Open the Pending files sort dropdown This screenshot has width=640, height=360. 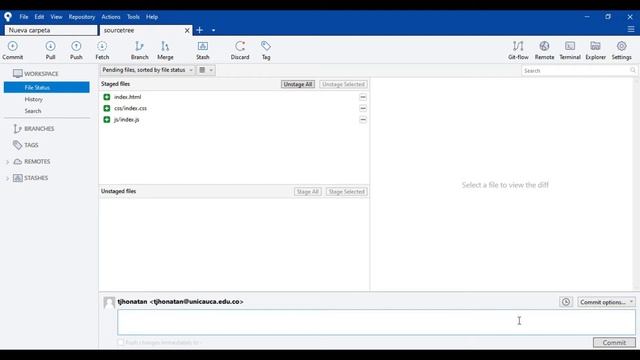[147, 70]
